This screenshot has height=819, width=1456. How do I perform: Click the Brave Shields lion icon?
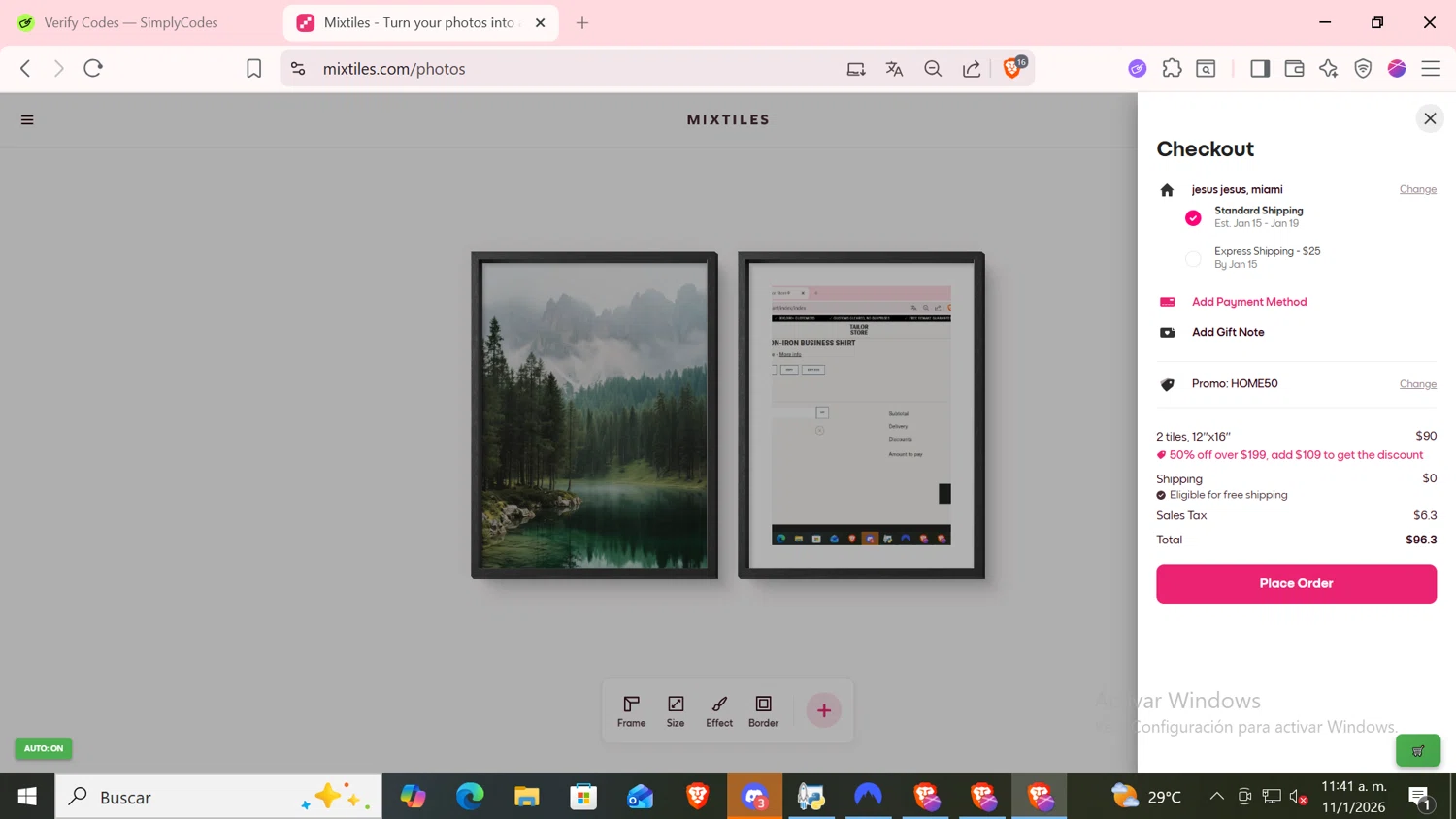coord(1011,69)
